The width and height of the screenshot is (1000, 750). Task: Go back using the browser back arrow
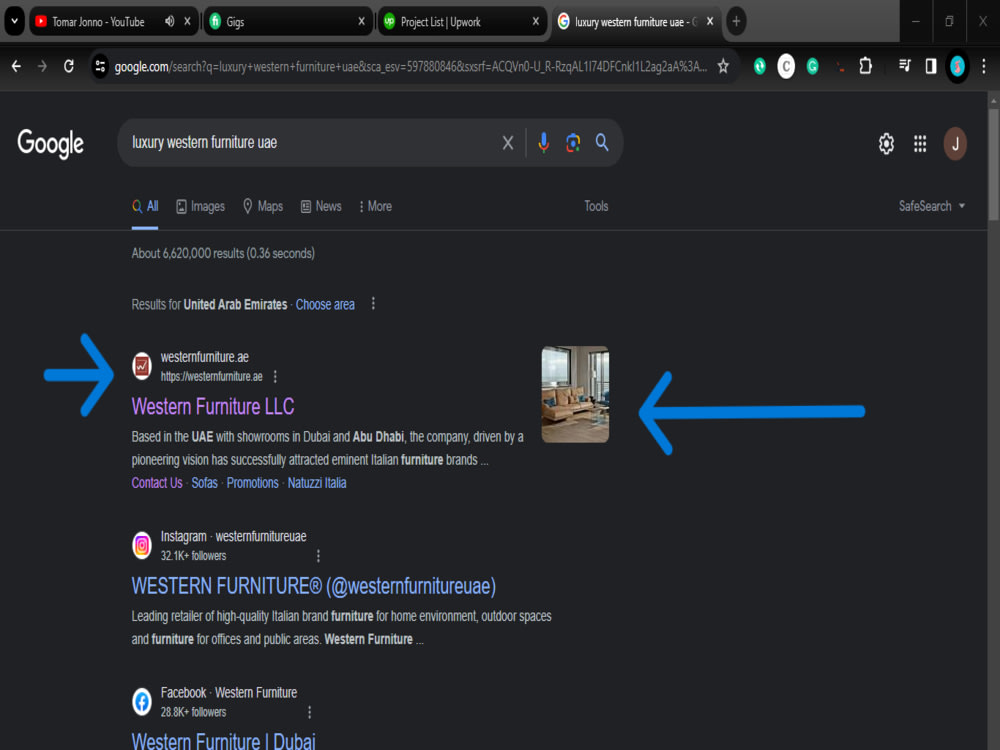click(17, 66)
